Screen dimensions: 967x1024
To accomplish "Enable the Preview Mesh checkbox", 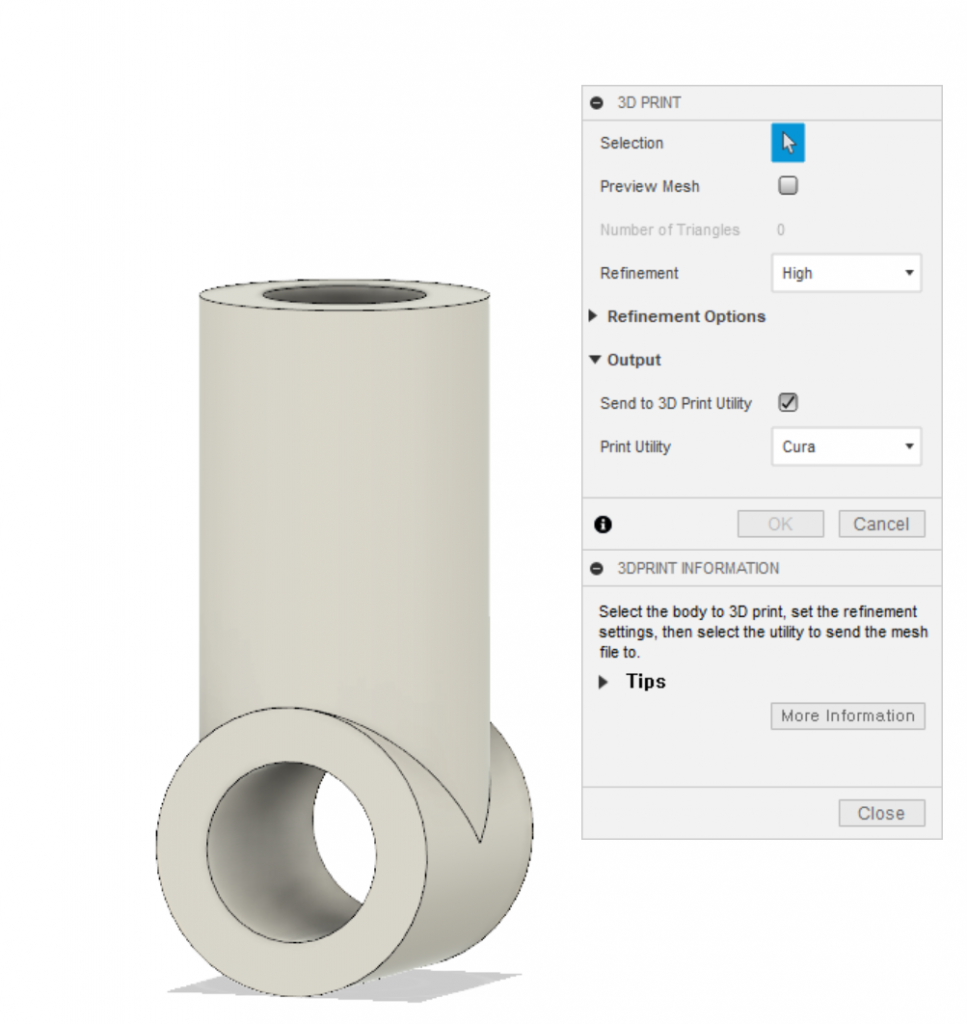I will [x=787, y=185].
